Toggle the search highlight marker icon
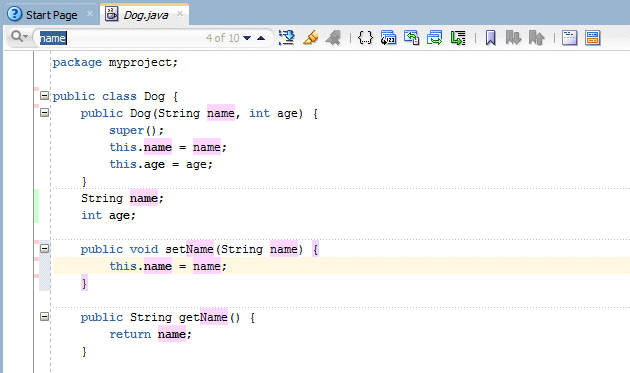This screenshot has width=630, height=373. (310, 38)
